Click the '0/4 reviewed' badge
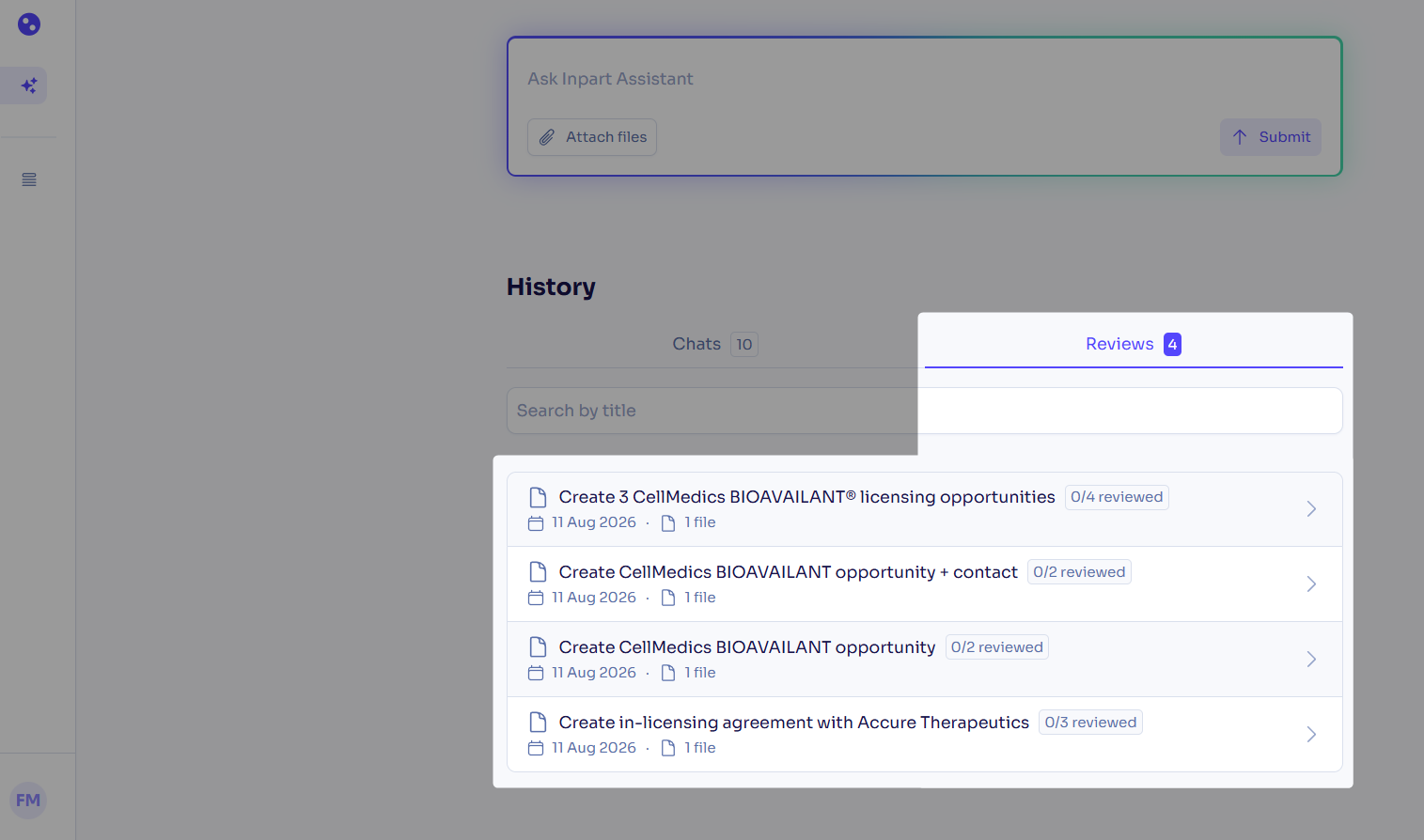 click(1117, 497)
